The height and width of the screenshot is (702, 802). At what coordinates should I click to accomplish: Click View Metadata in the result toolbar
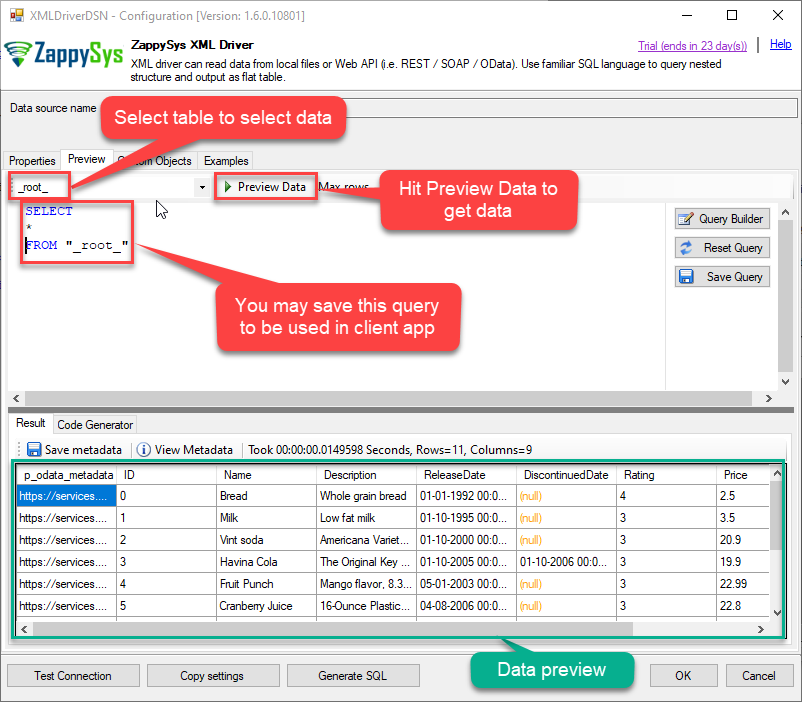[x=185, y=450]
